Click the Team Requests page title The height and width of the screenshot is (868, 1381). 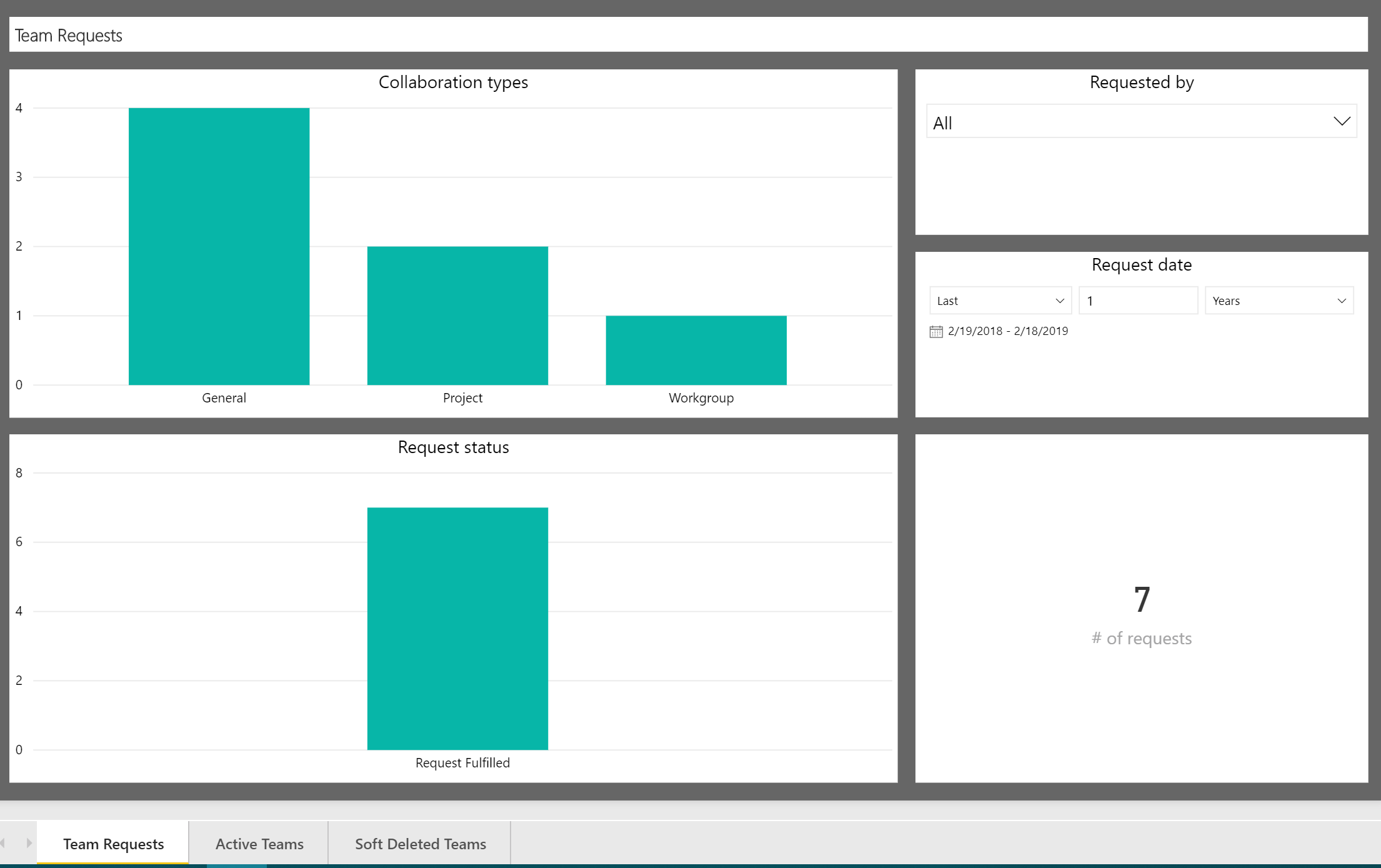click(69, 36)
